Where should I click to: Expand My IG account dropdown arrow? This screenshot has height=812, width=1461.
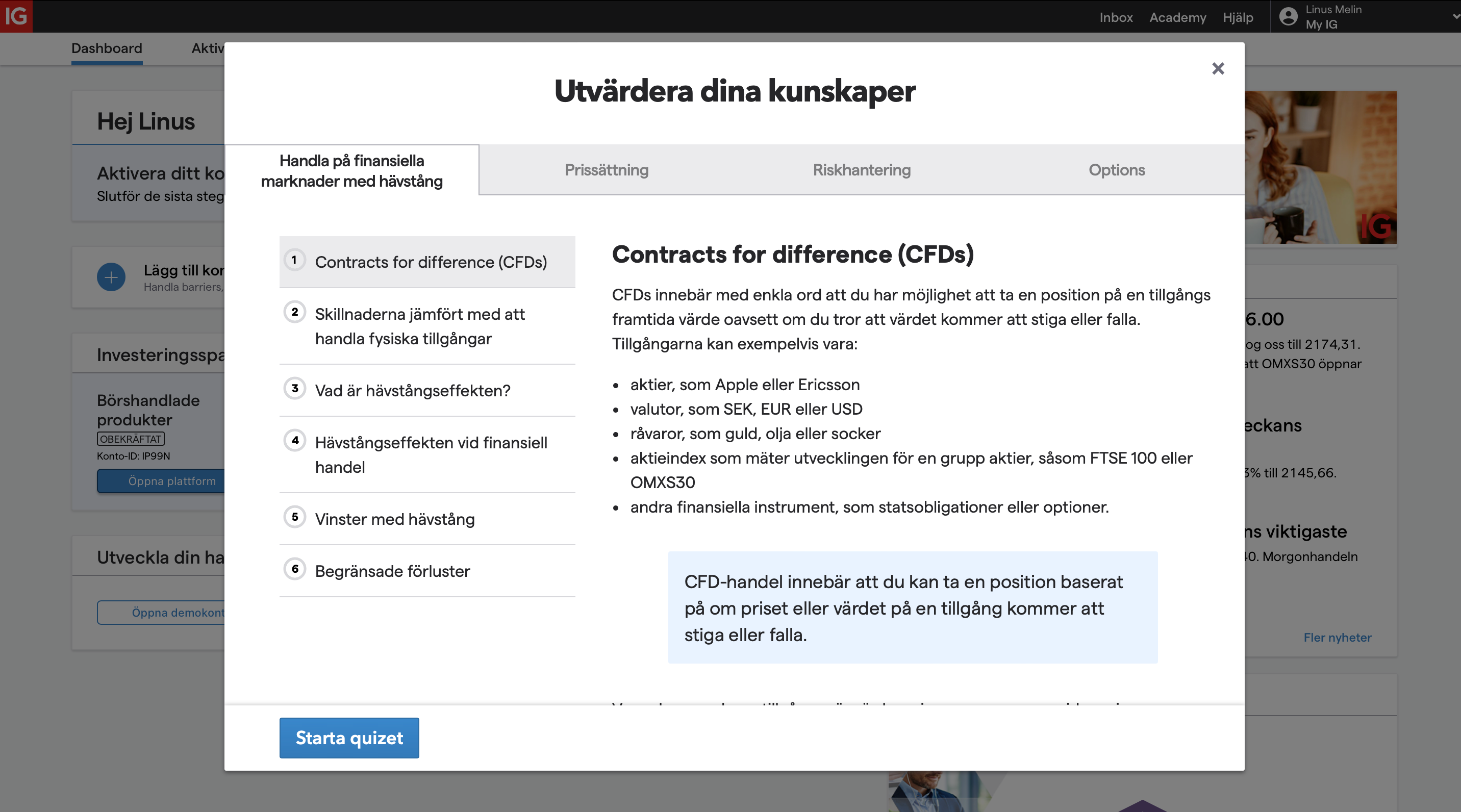1455,16
